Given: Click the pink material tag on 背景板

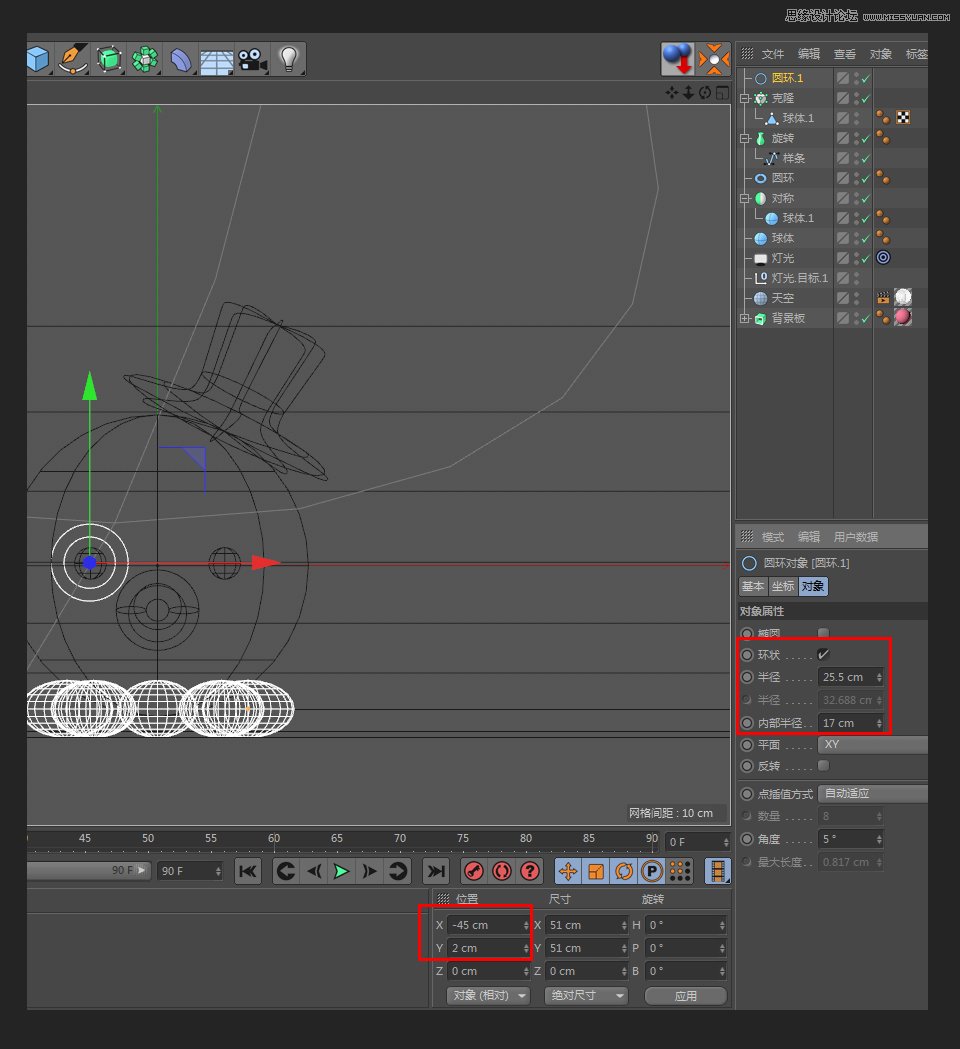Looking at the screenshot, I should pos(903,318).
